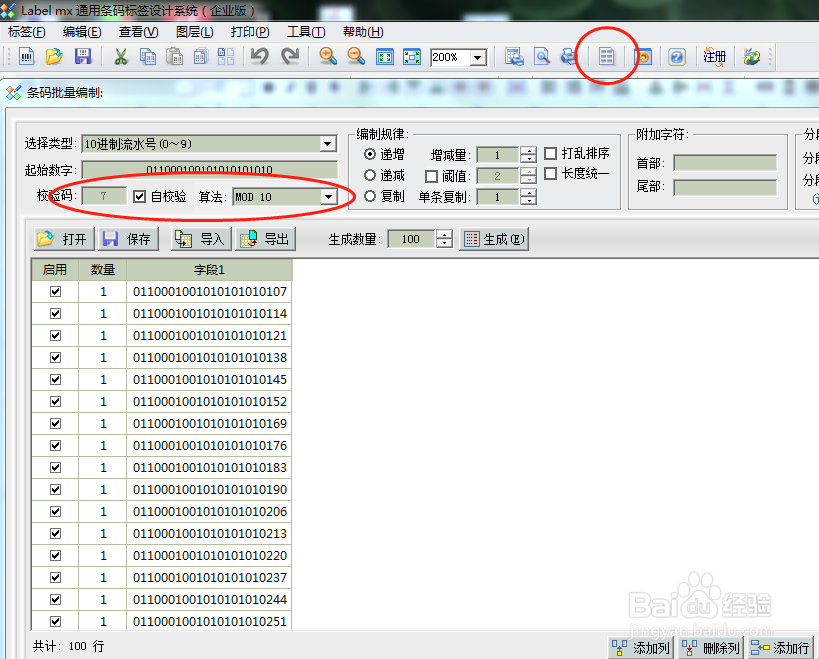Save the label with the floppy icon

click(83, 56)
